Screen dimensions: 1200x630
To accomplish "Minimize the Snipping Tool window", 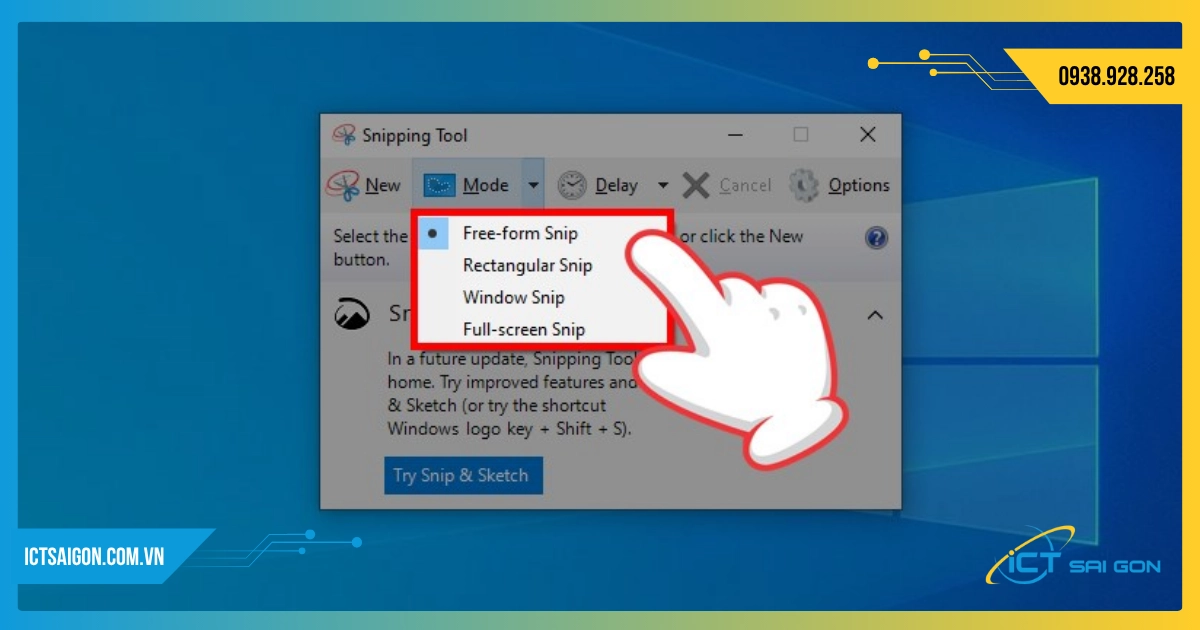I will [735, 134].
